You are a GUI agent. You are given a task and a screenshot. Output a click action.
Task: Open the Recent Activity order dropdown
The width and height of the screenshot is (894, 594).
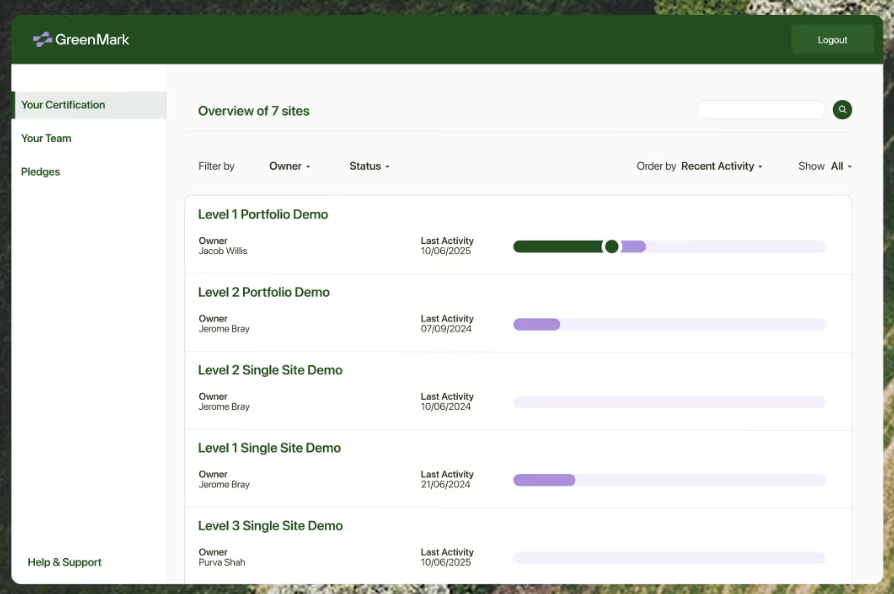pos(721,166)
